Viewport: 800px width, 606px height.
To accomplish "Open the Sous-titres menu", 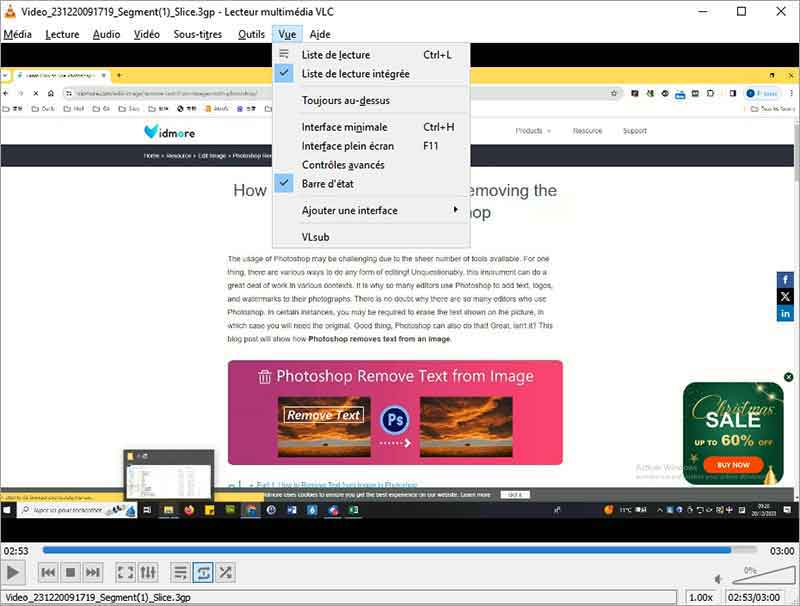I will coord(198,34).
